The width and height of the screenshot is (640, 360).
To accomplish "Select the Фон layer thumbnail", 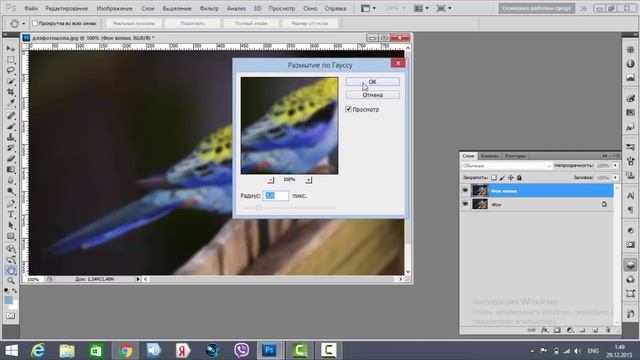I will 480,204.
